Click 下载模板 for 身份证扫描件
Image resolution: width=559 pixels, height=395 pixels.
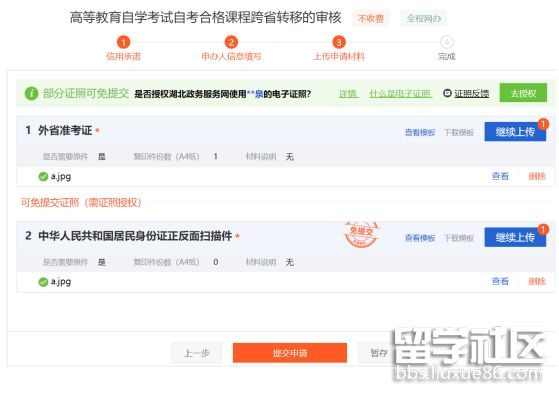459,238
